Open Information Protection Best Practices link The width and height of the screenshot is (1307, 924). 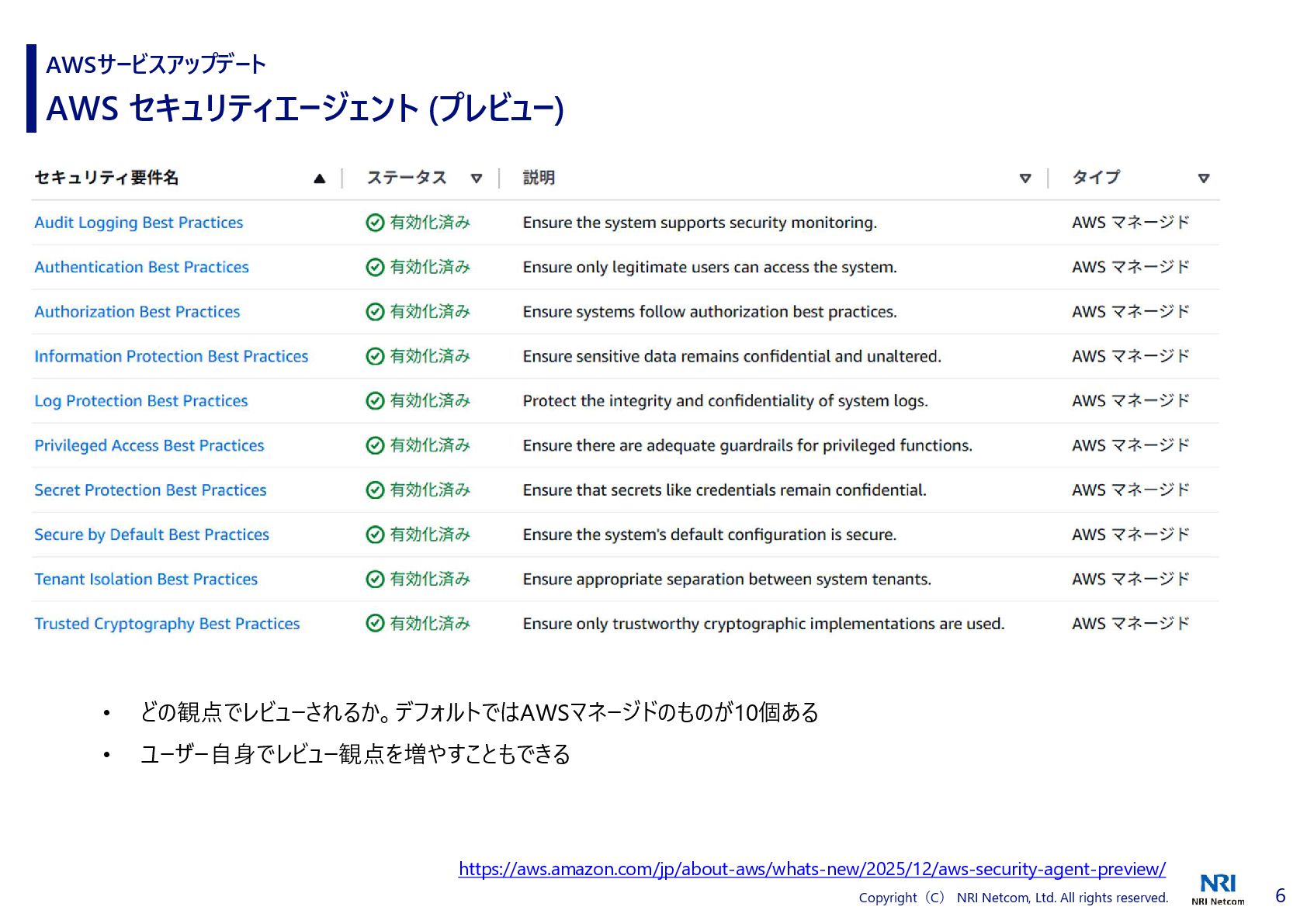click(x=172, y=356)
